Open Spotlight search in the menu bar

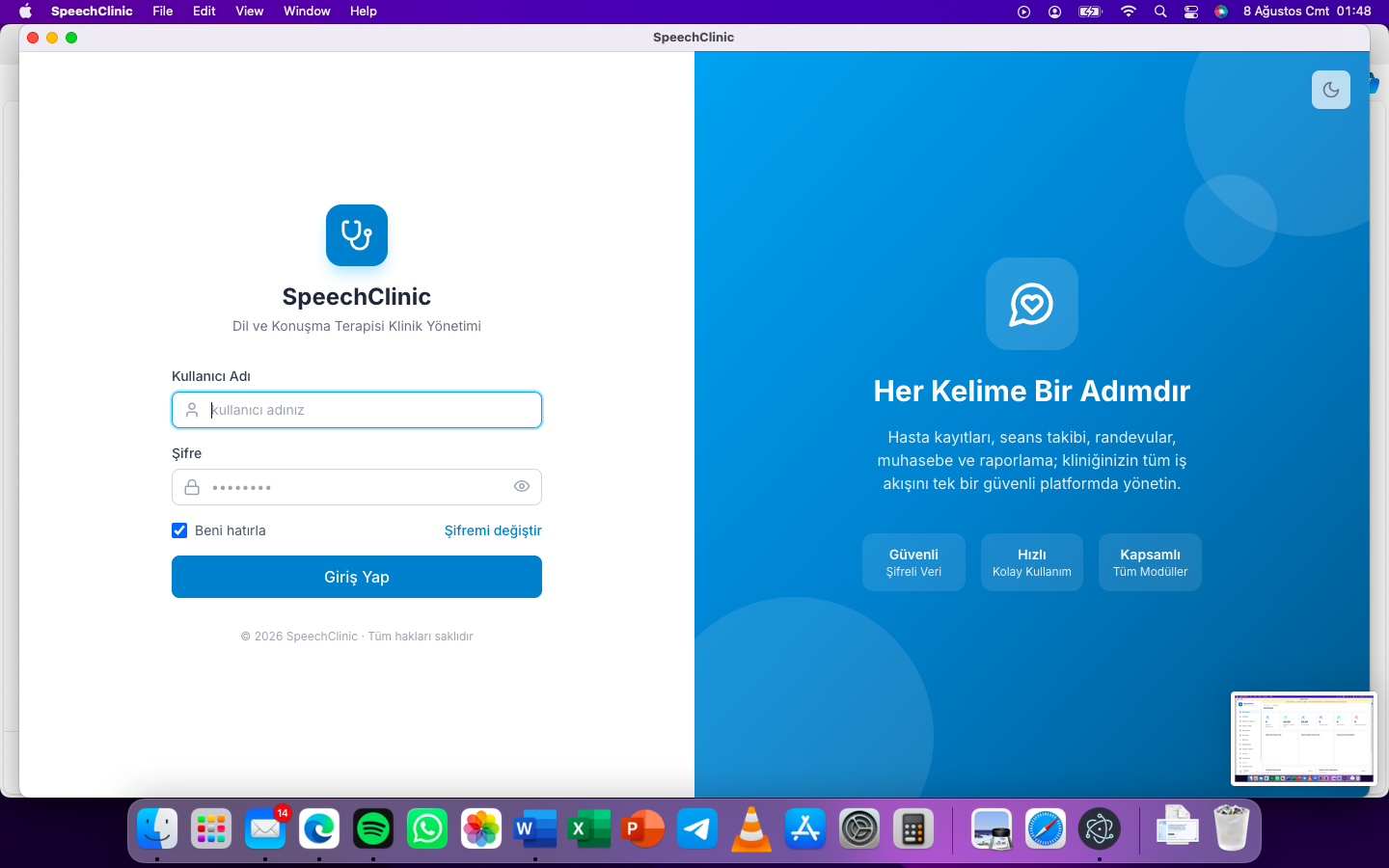coord(1160,12)
